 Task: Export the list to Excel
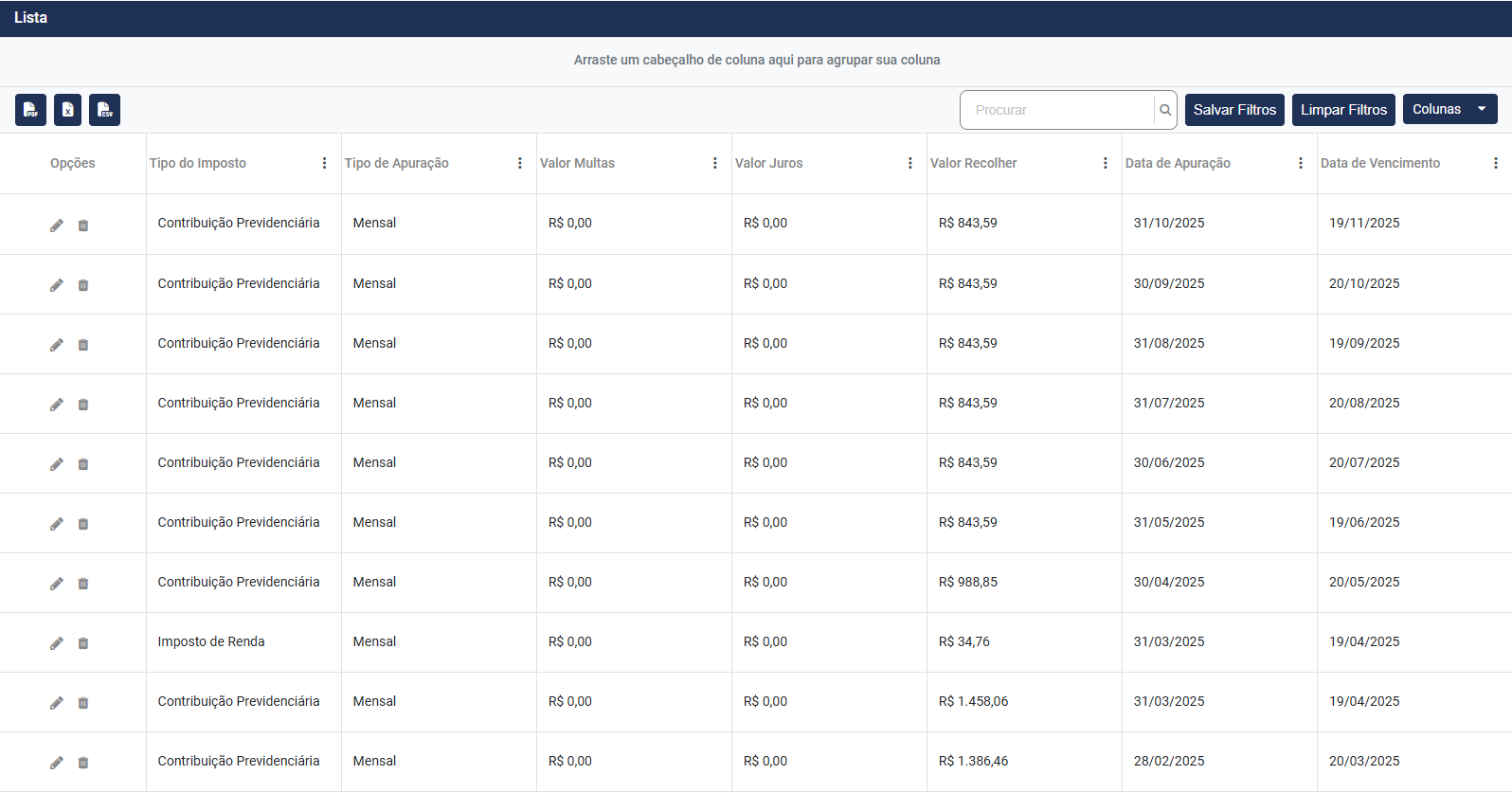pyautogui.click(x=67, y=110)
